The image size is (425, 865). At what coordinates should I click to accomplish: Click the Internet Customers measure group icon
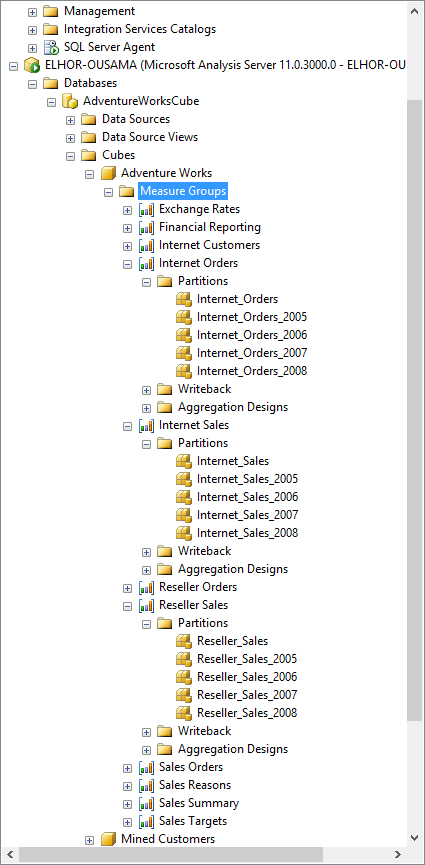click(146, 245)
